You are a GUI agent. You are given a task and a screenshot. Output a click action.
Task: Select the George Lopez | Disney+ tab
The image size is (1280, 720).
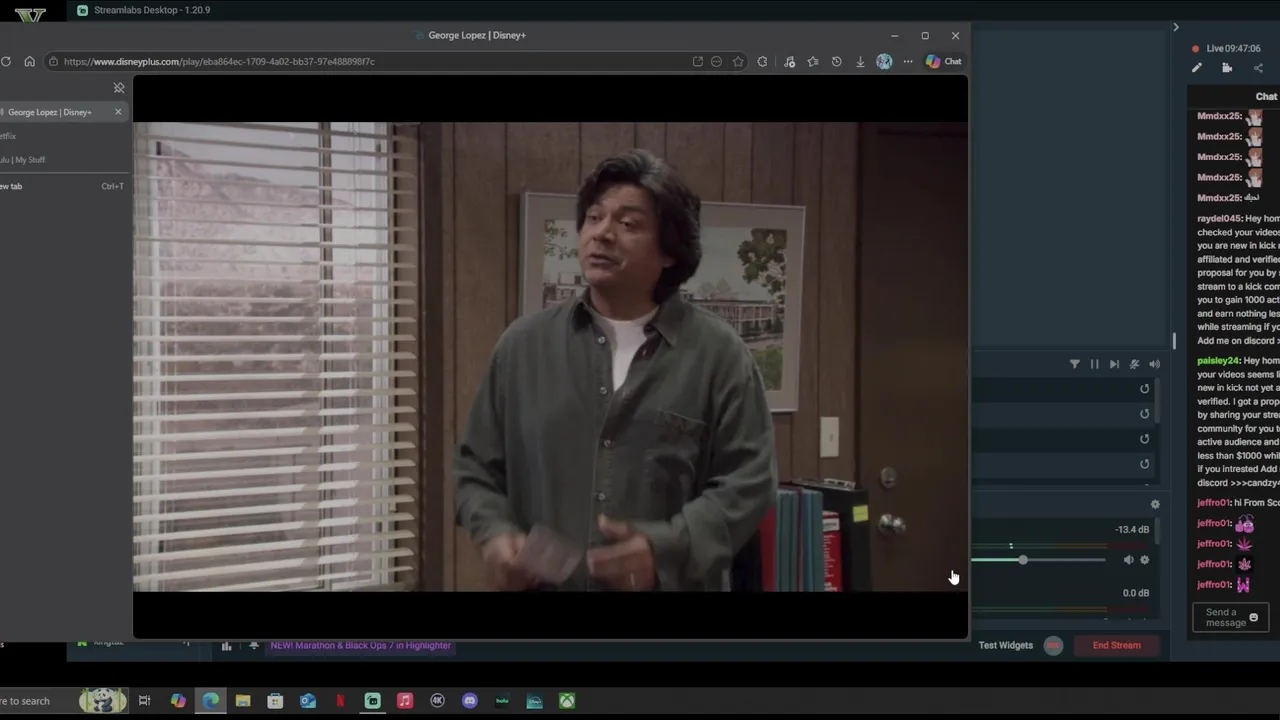click(50, 112)
